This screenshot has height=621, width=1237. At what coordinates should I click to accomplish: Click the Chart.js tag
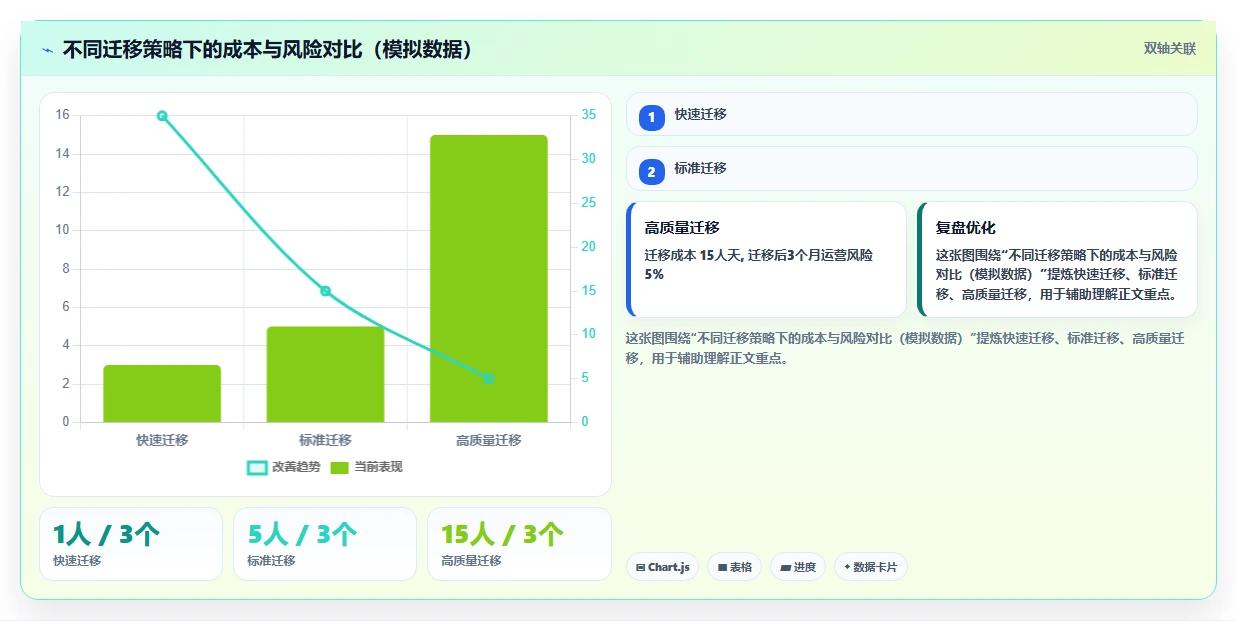pos(662,567)
